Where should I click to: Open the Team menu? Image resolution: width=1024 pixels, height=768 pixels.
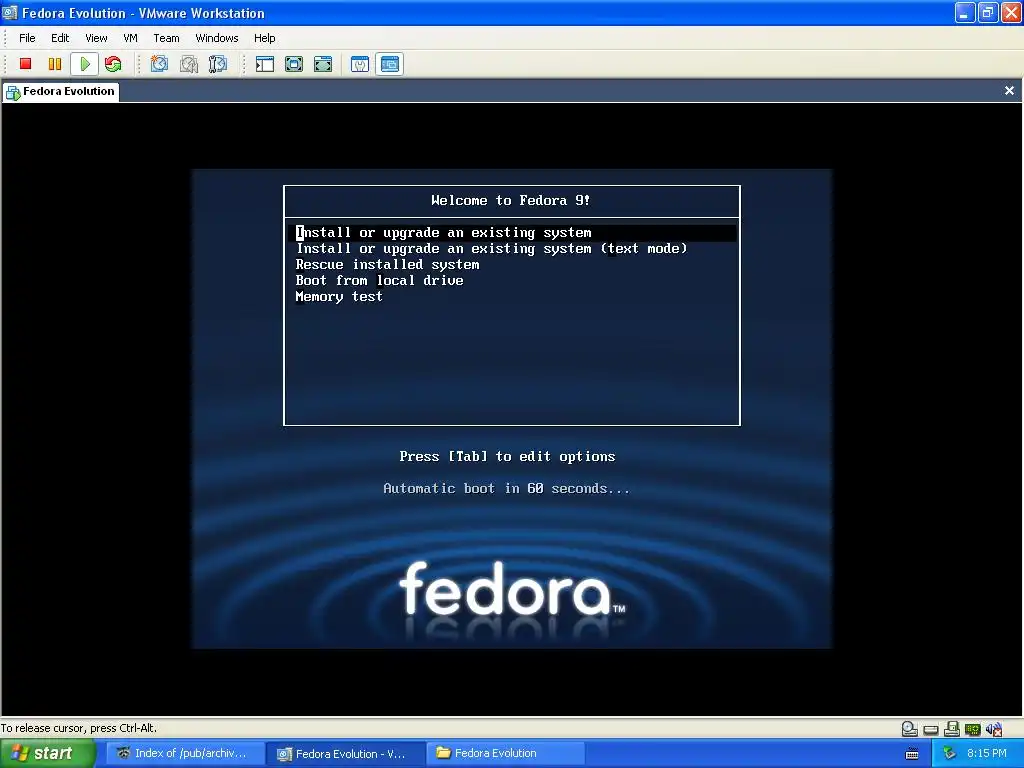point(166,38)
